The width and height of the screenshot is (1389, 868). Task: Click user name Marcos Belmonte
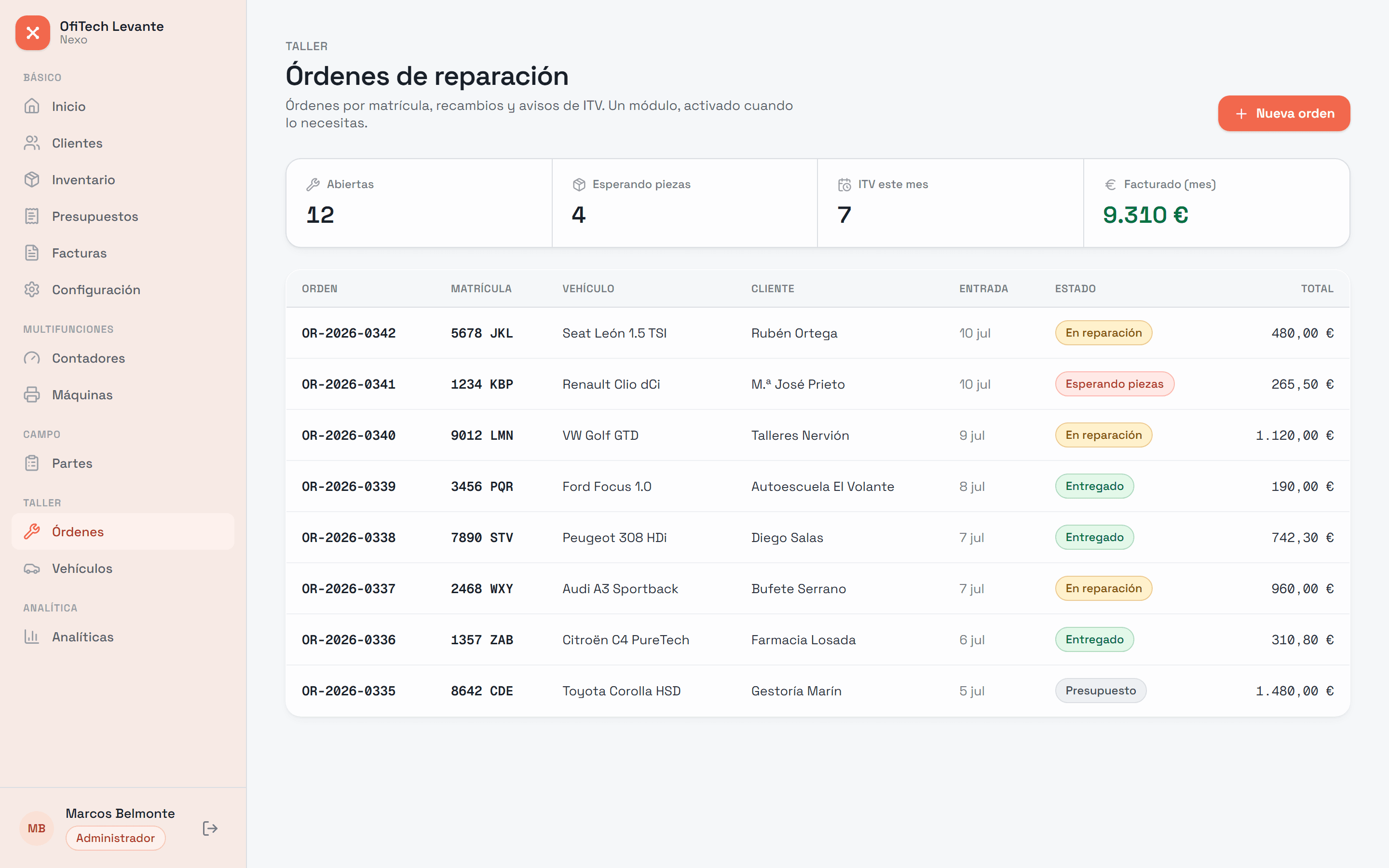(120, 814)
